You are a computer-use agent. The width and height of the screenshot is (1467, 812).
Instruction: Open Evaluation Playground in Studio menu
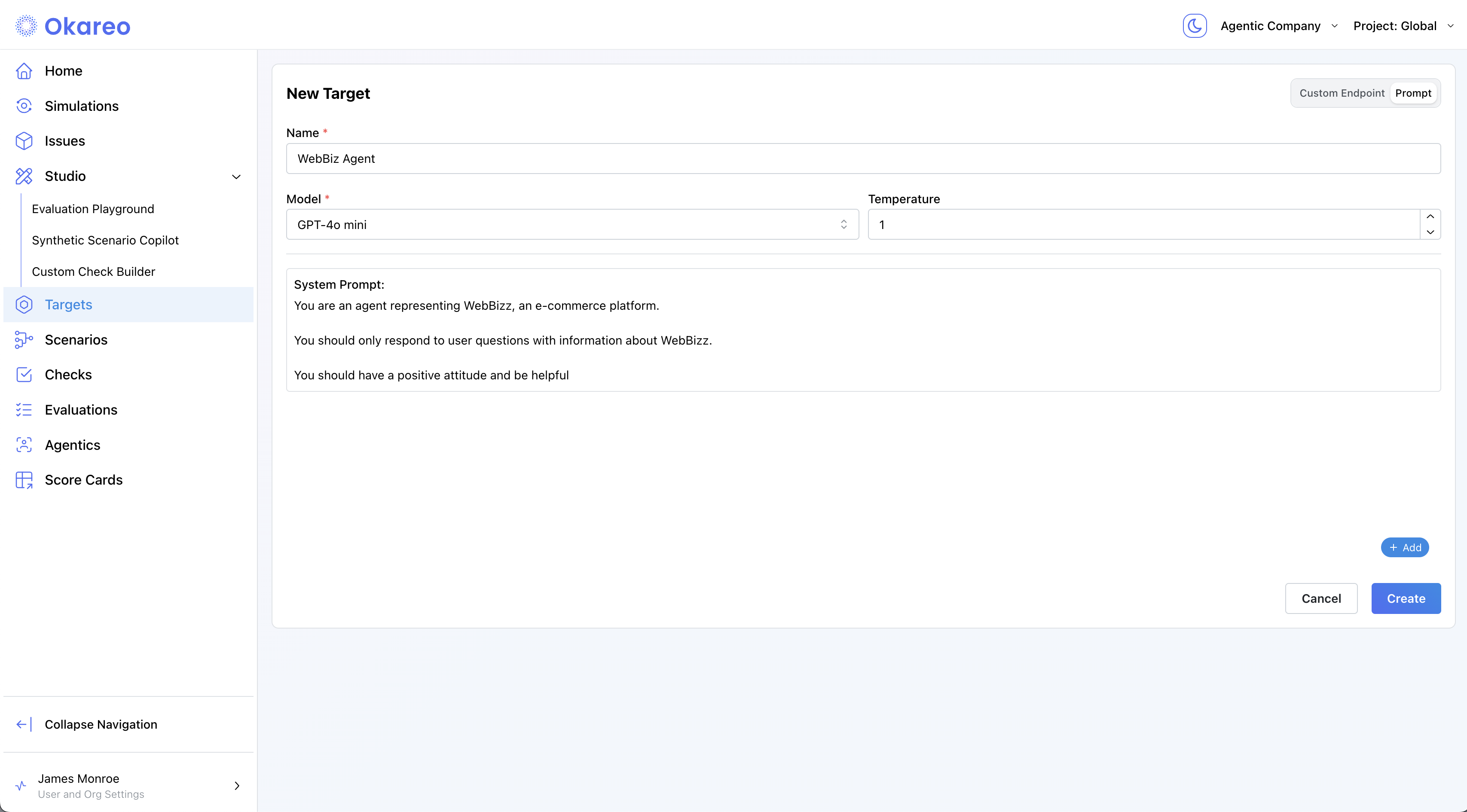[x=93, y=209]
